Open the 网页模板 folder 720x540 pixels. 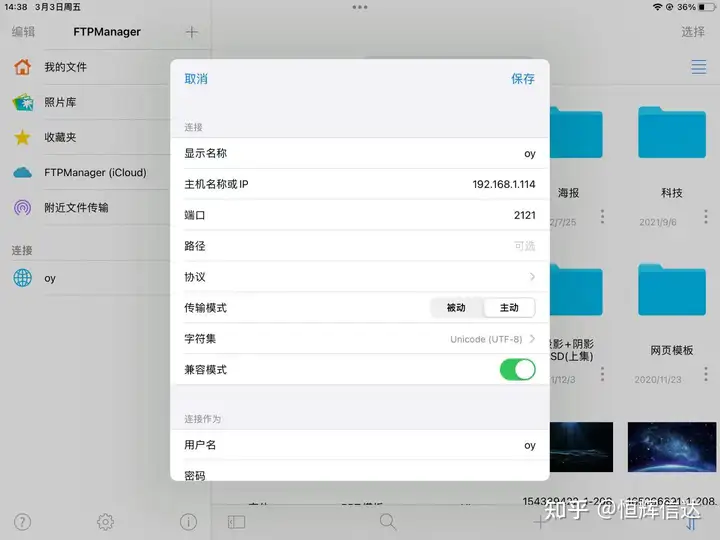tap(672, 290)
